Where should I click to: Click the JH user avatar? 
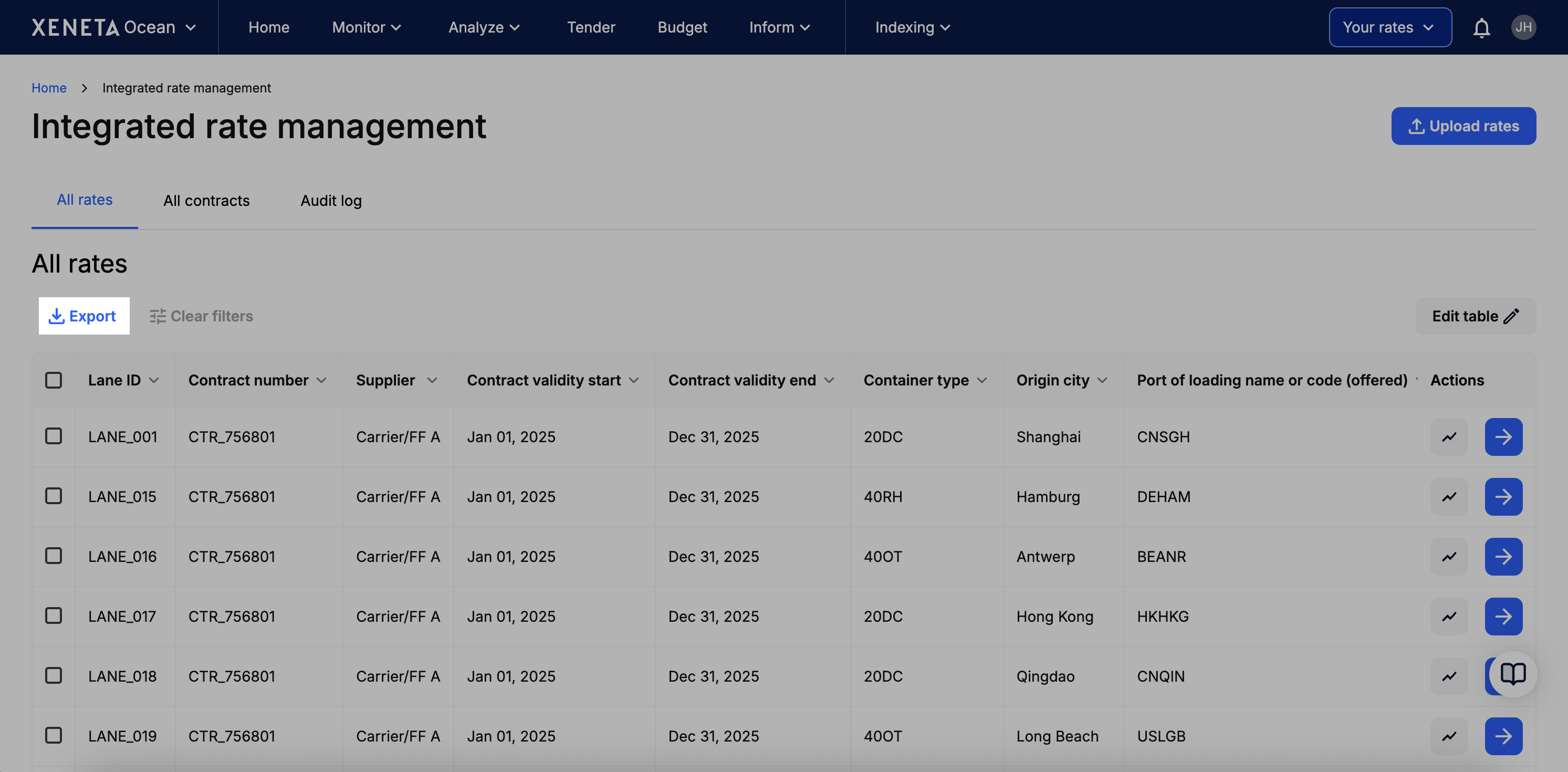click(1523, 27)
